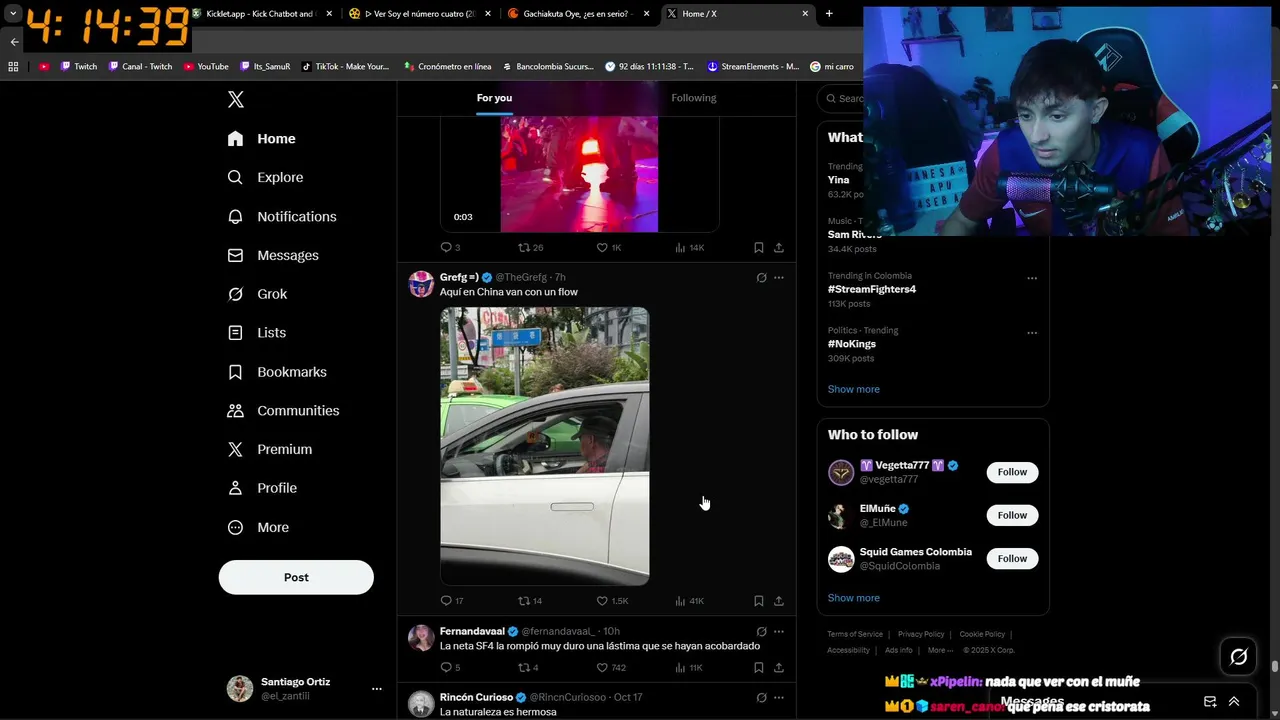Viewport: 1280px width, 720px height.
Task: Open more menu on Fernandavaal's tweet
Action: (x=779, y=632)
